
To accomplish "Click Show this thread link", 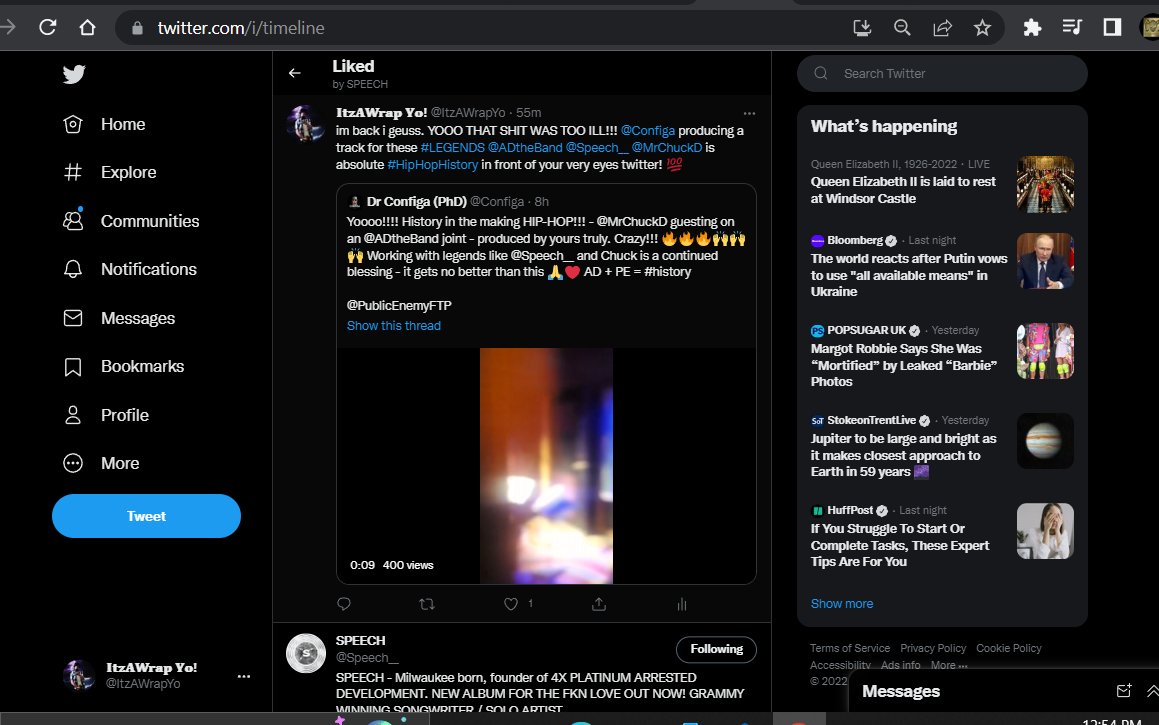I will 394,326.
